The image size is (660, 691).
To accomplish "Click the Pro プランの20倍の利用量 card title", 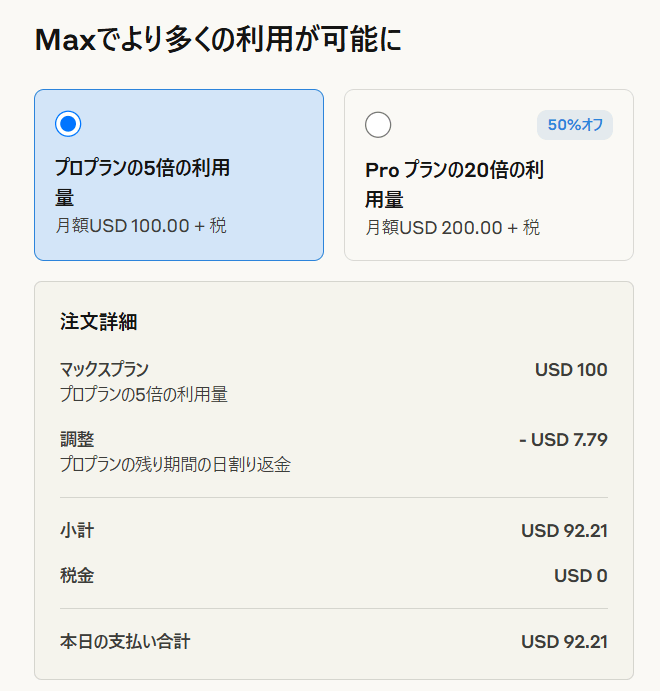I will click(x=455, y=184).
